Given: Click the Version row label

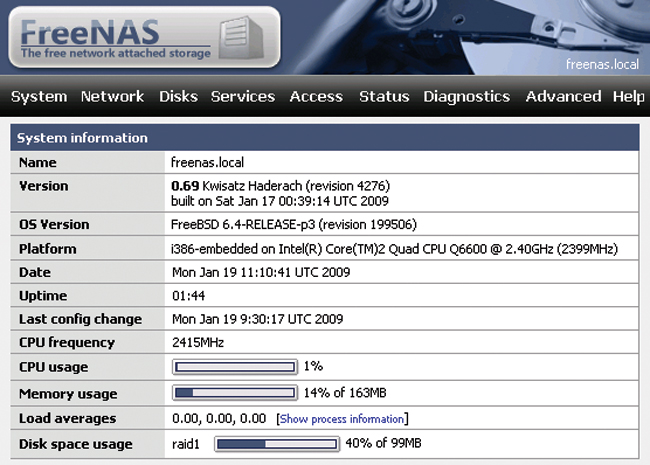Looking at the screenshot, I should tap(44, 186).
